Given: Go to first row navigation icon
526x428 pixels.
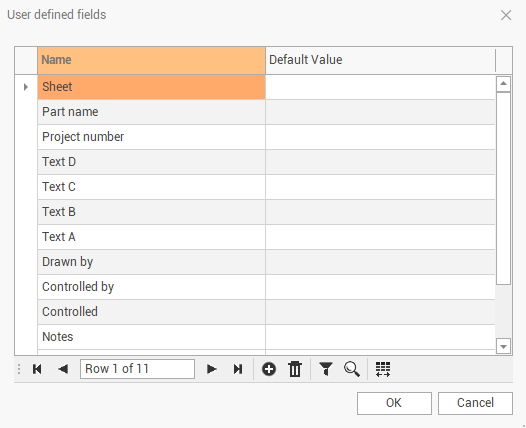Looking at the screenshot, I should [x=37, y=369].
